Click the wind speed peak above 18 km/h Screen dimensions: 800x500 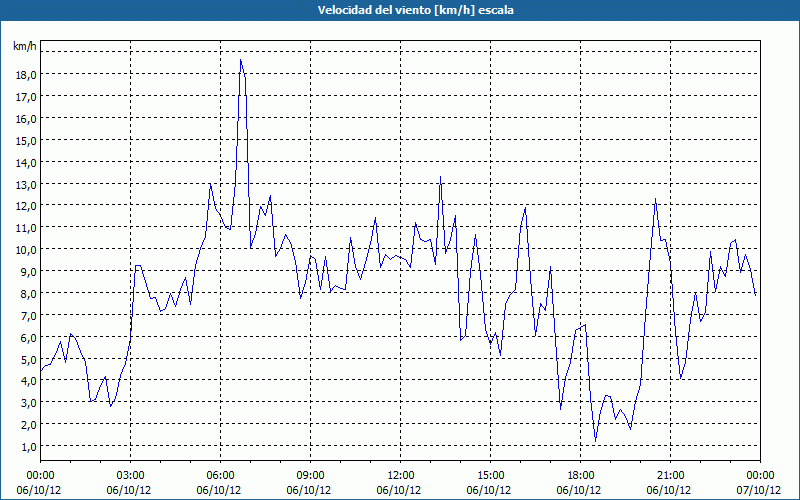point(240,60)
